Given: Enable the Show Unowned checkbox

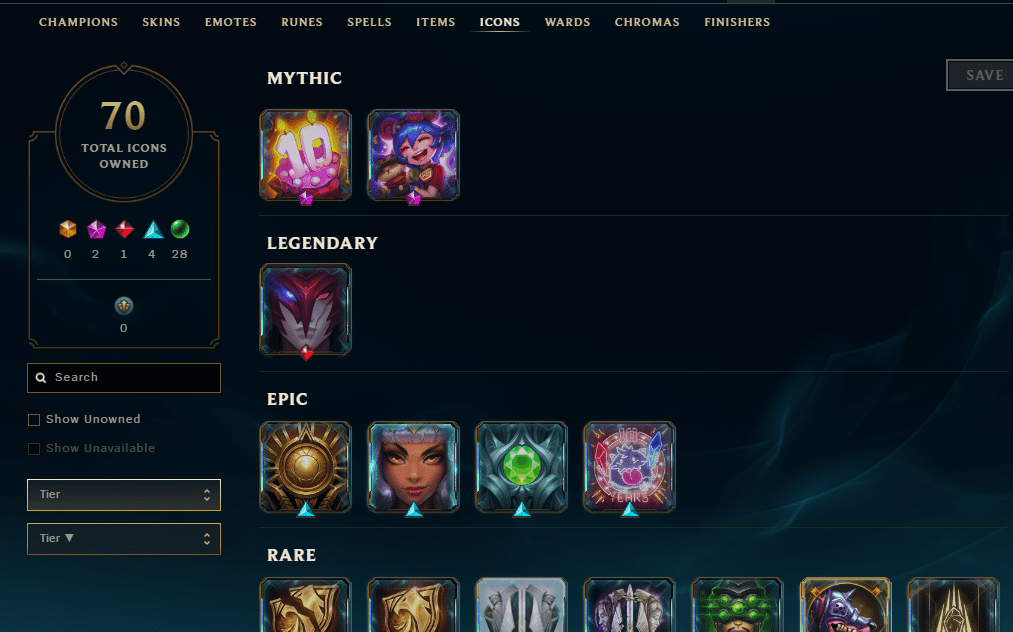Looking at the screenshot, I should click(x=34, y=420).
